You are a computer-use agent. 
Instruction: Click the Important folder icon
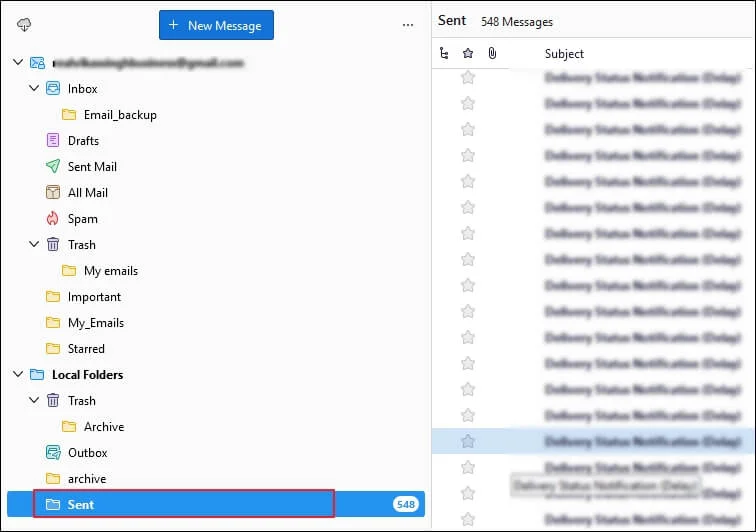click(53, 297)
